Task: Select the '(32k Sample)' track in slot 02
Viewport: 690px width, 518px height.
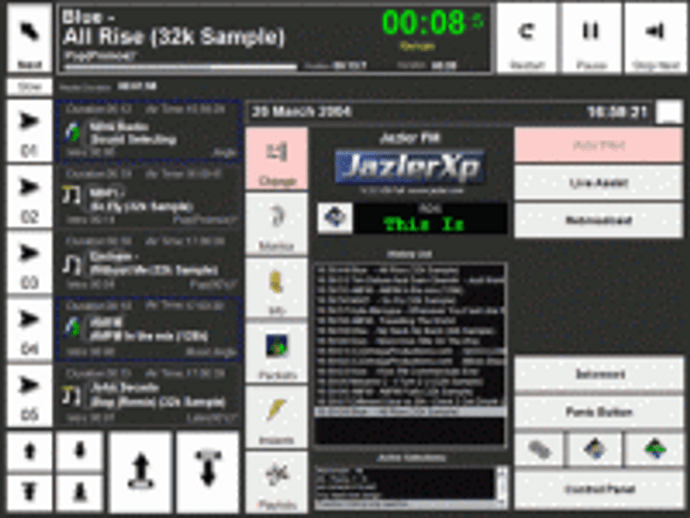Action: pyautogui.click(x=148, y=196)
